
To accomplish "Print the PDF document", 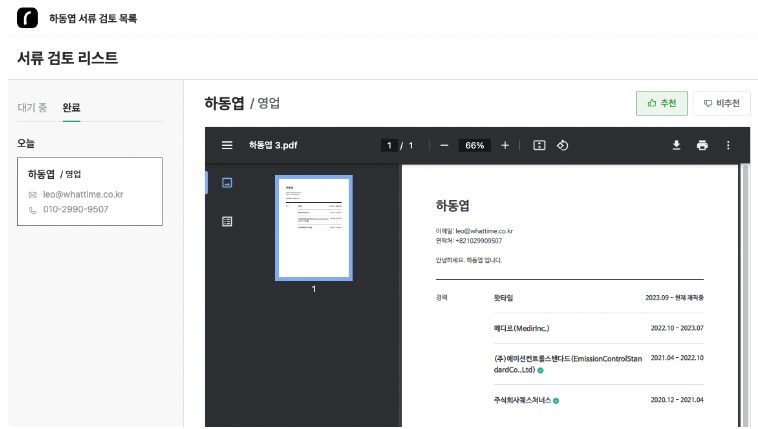I will click(702, 145).
